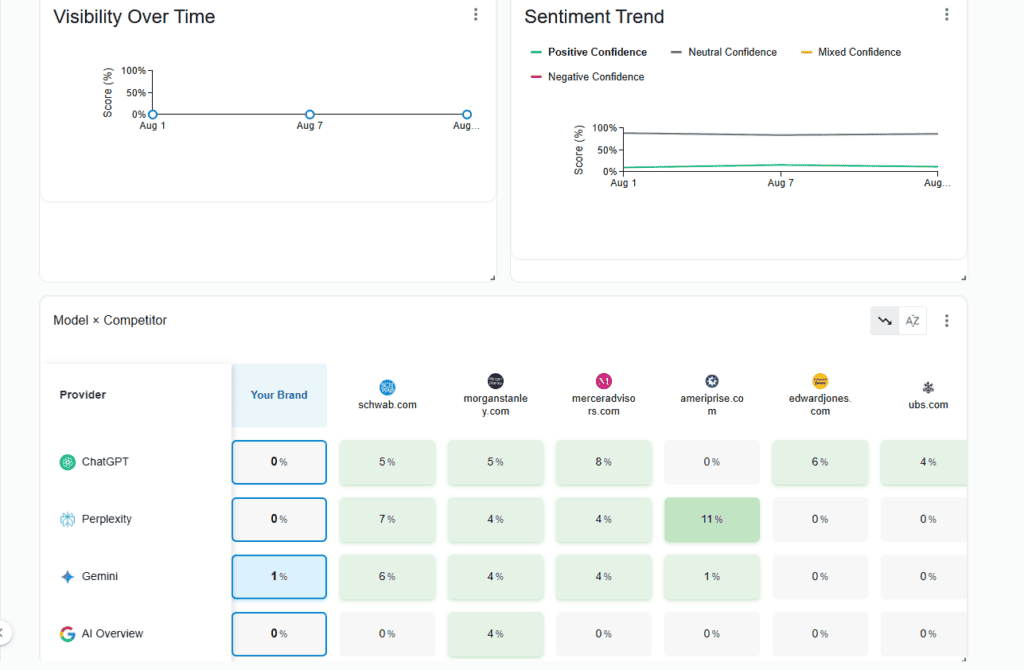
Task: Open Sentiment Trend options menu
Action: (x=946, y=14)
